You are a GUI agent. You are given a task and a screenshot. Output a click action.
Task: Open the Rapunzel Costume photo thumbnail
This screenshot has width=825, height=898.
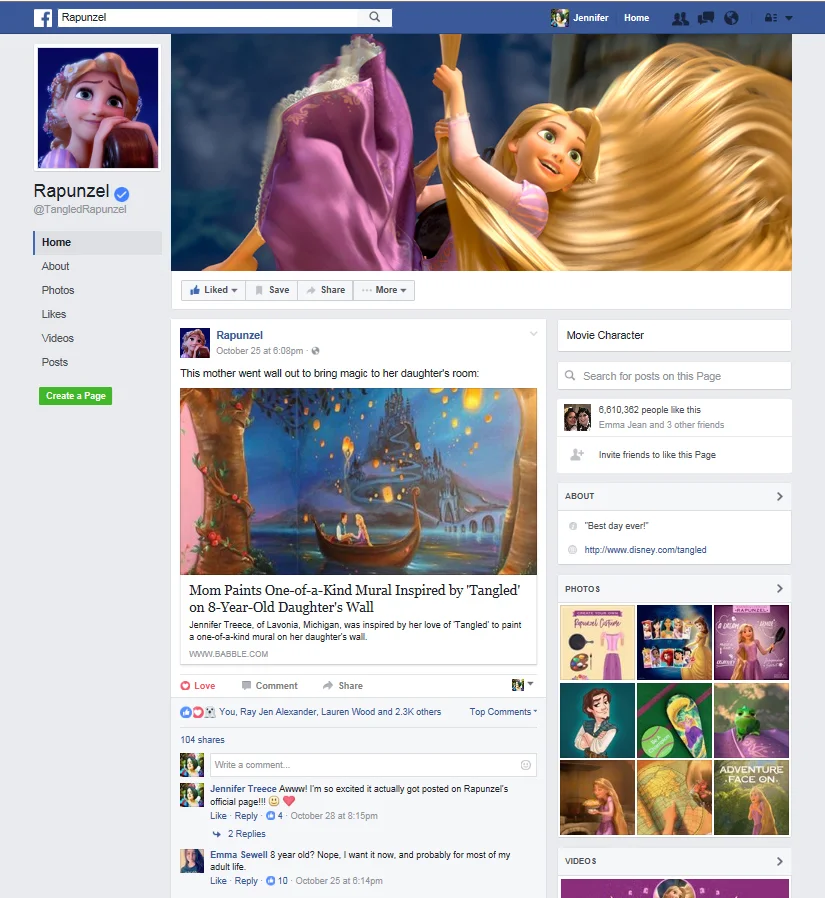tap(597, 643)
